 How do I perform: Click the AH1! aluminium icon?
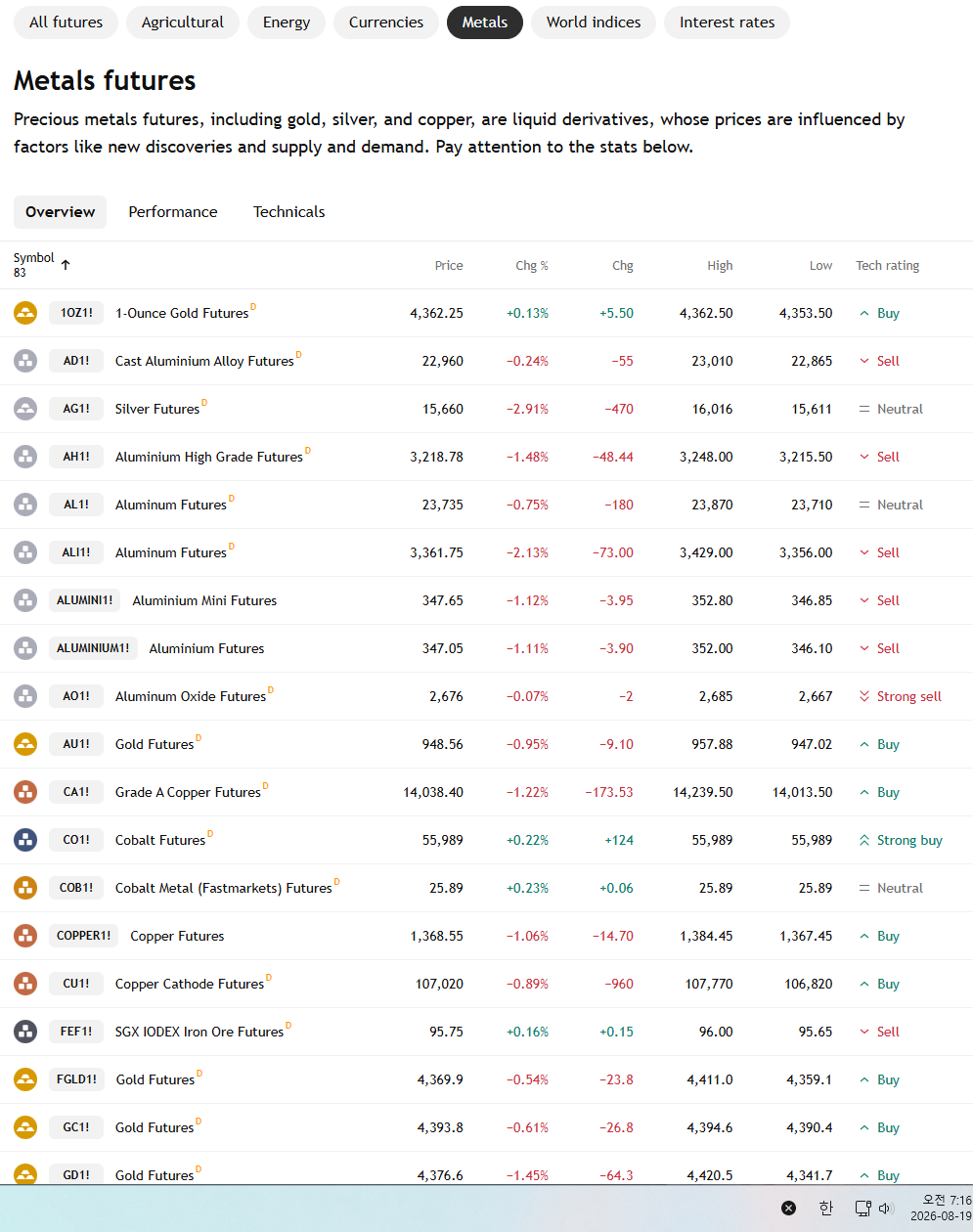25,457
